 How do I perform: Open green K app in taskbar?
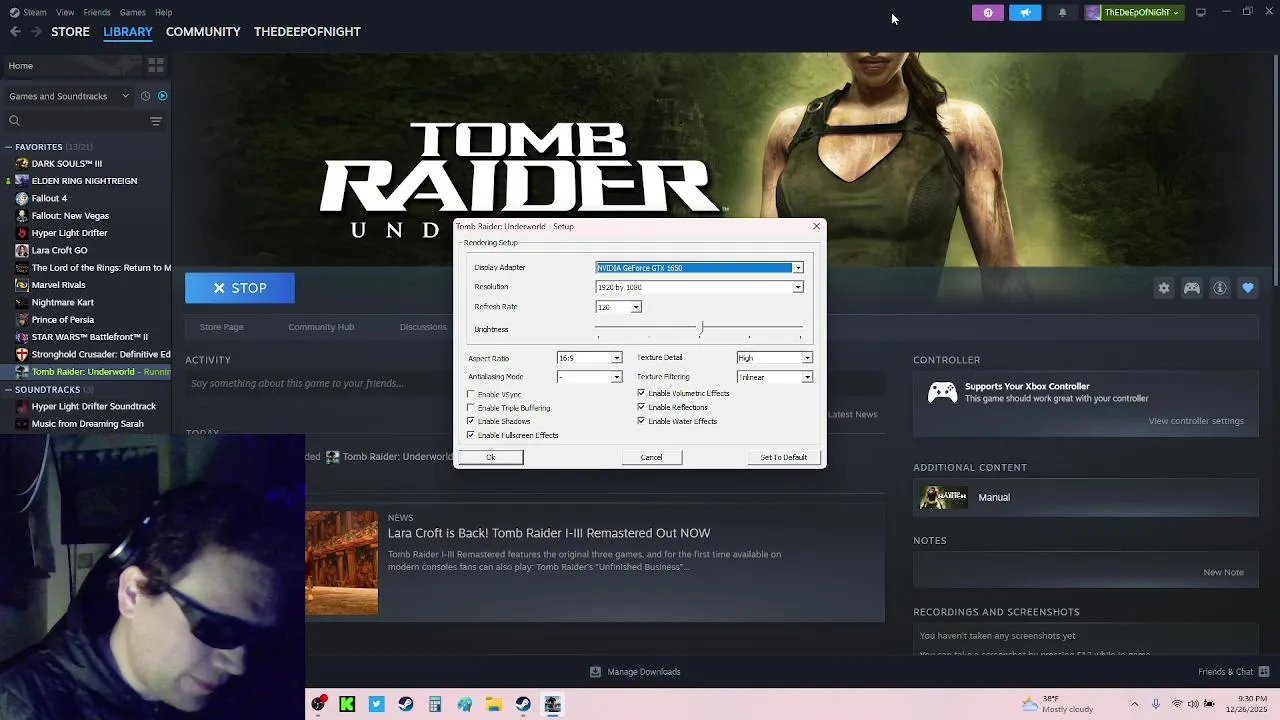[347, 705]
